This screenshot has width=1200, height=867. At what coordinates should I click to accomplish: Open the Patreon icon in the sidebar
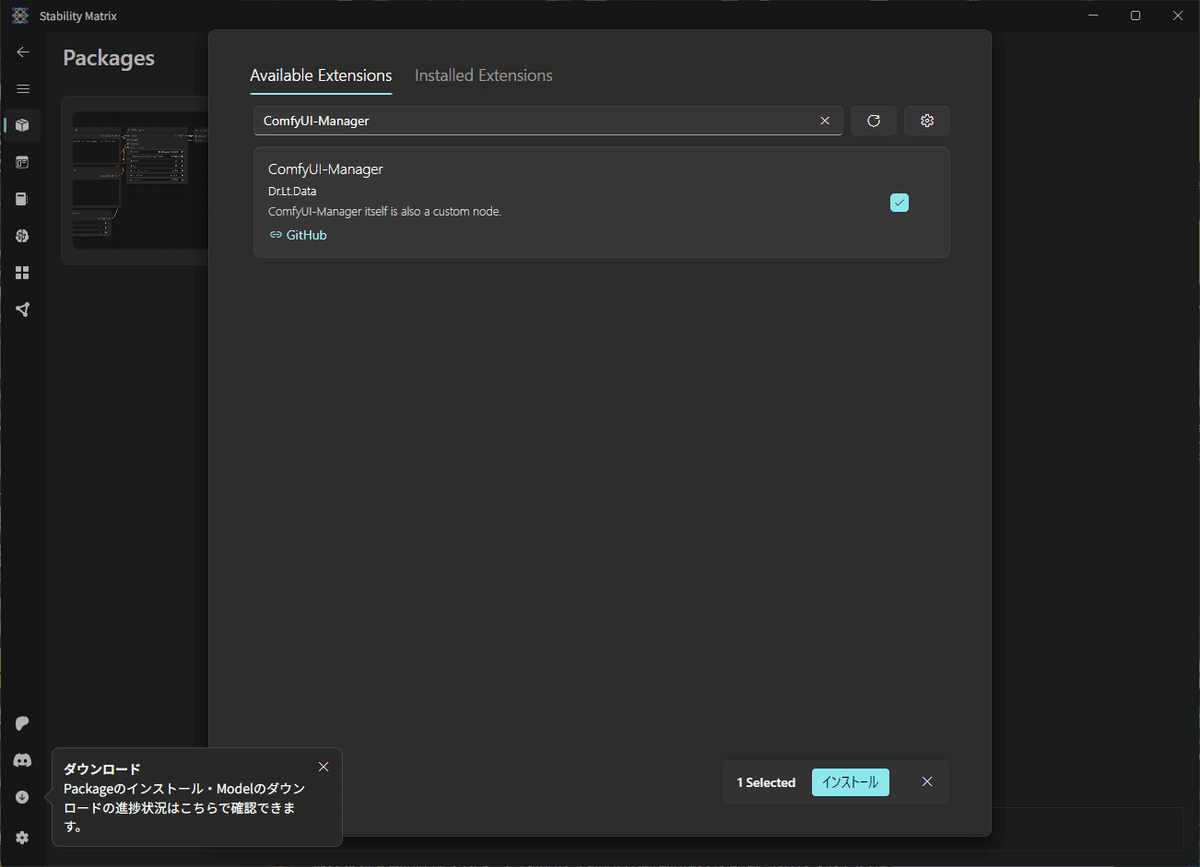point(22,723)
